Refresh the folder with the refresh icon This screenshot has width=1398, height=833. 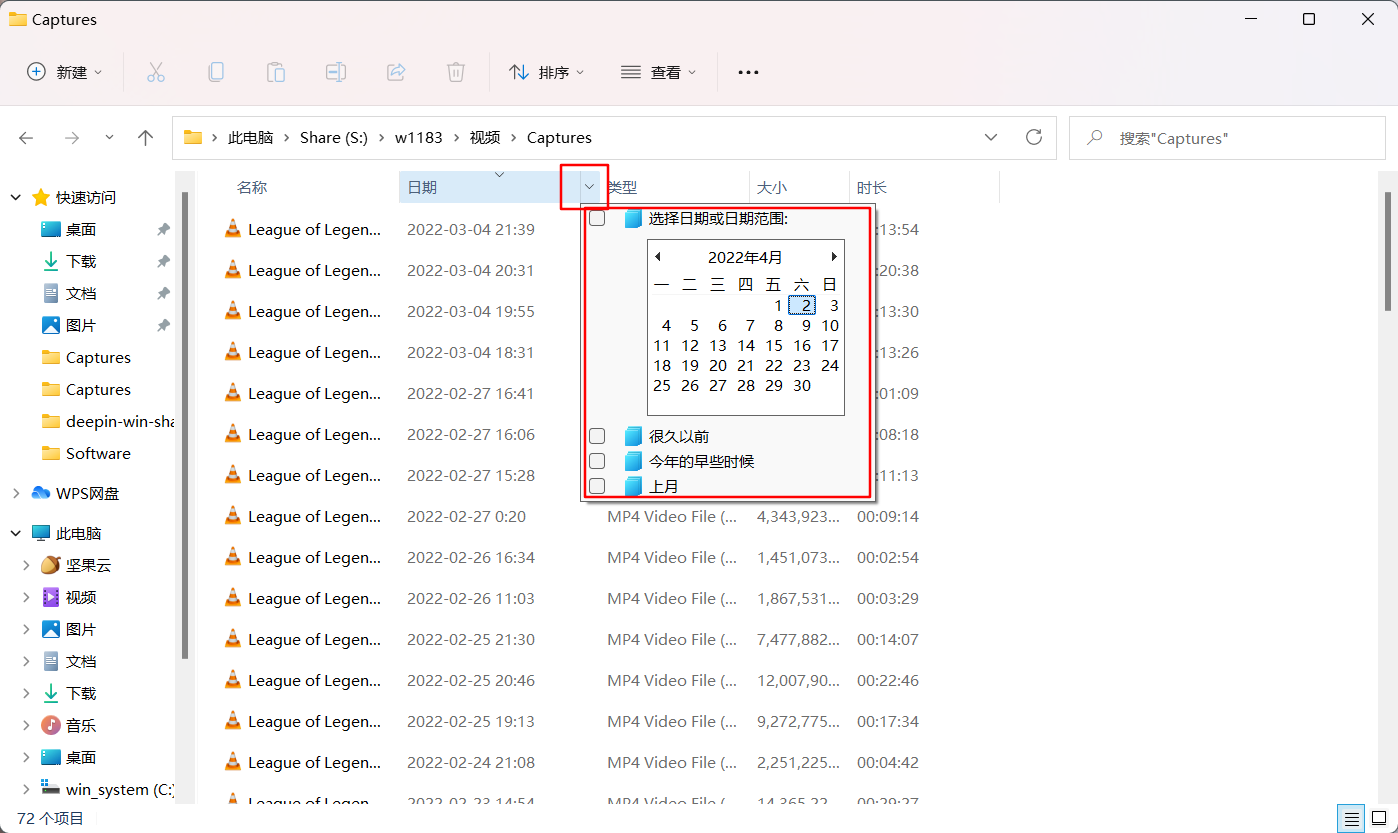coord(1034,137)
